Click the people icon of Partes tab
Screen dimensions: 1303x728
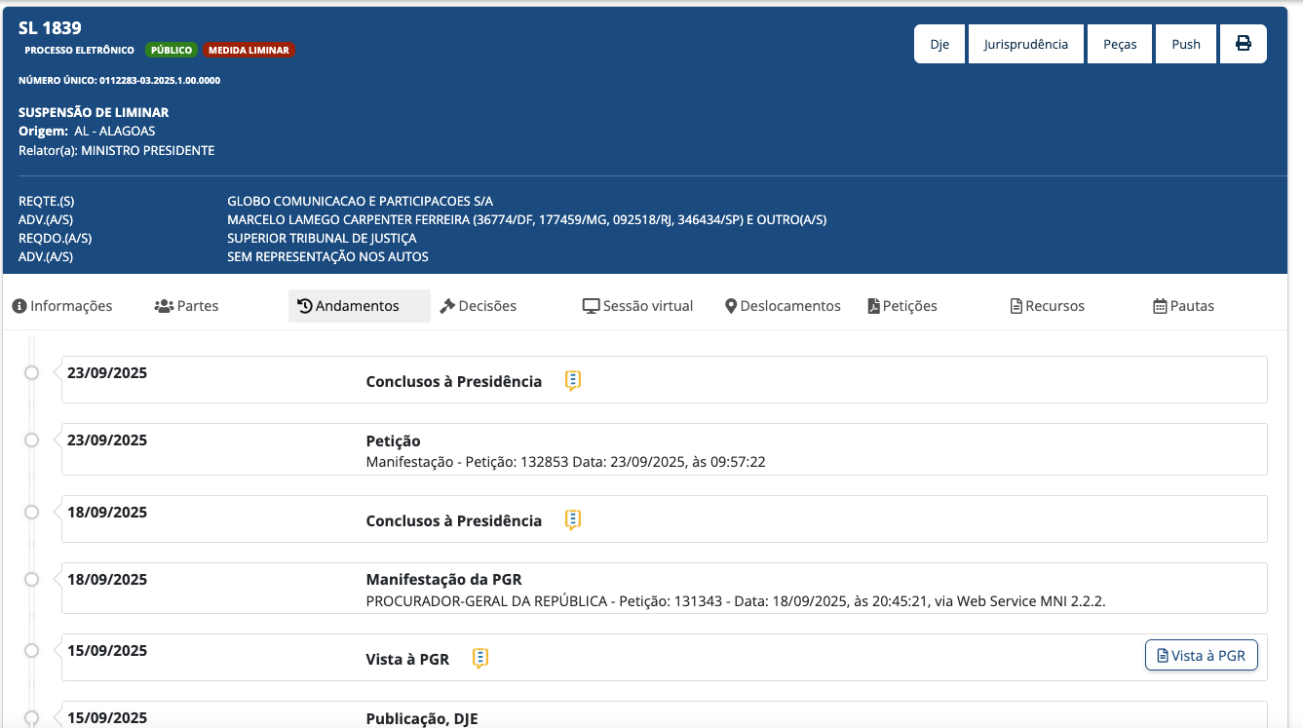click(x=164, y=306)
